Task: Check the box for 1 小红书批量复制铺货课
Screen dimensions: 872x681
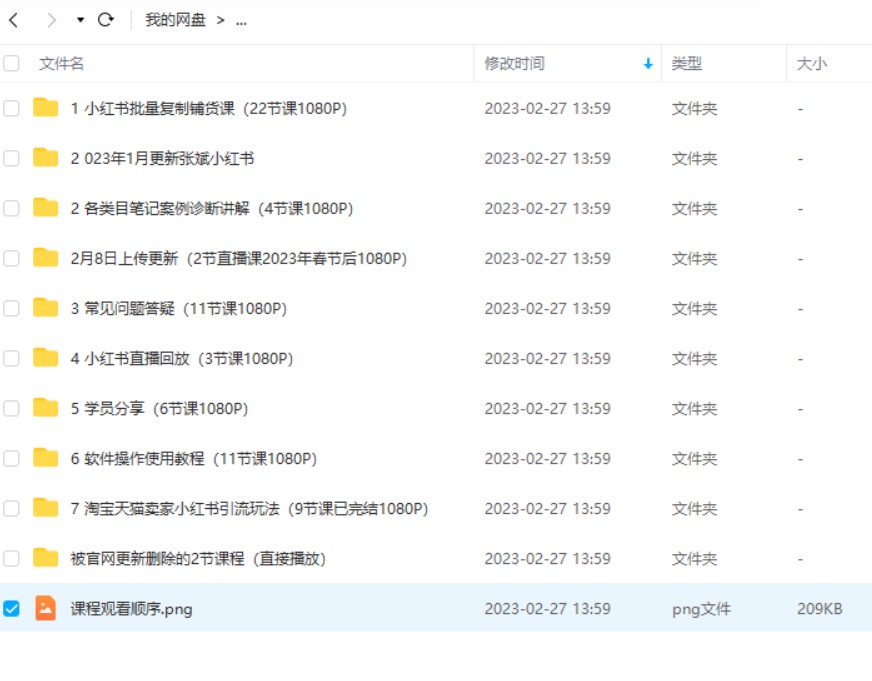Action: (11, 108)
